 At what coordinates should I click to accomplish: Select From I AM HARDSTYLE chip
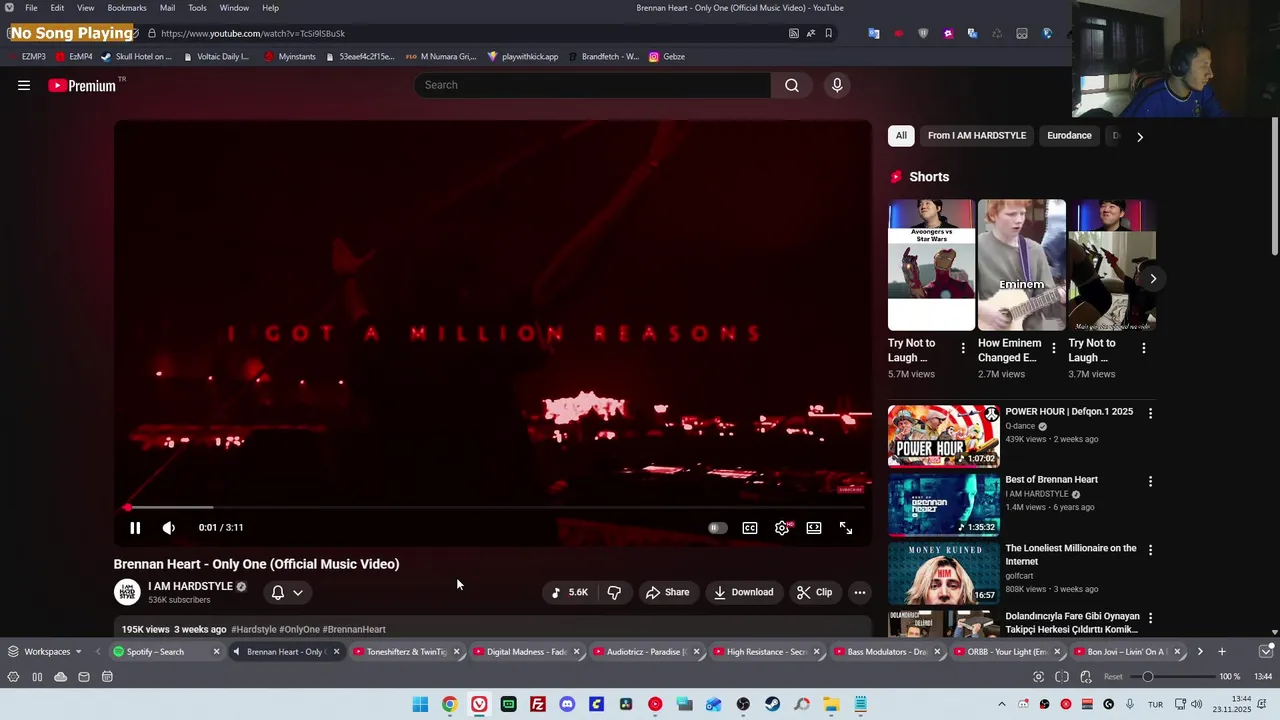click(x=977, y=135)
